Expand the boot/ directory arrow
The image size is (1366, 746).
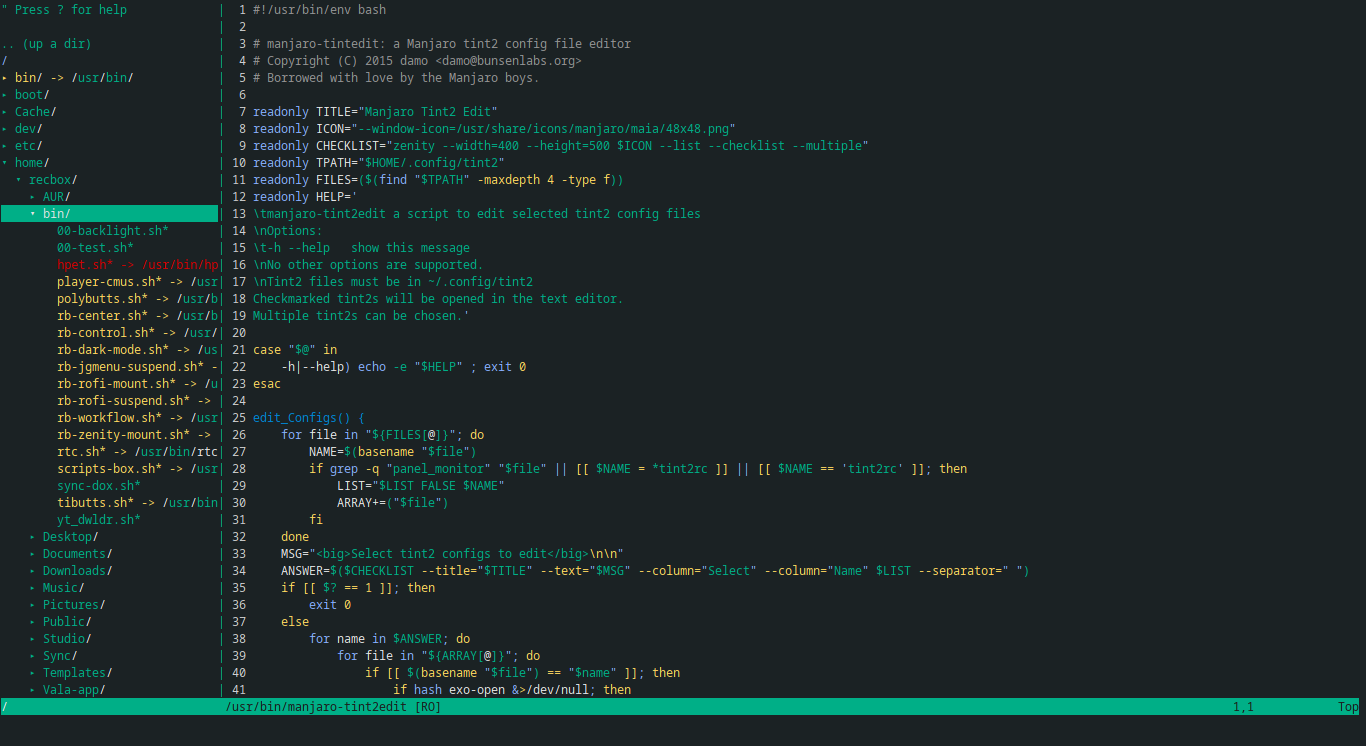[x=5, y=95]
